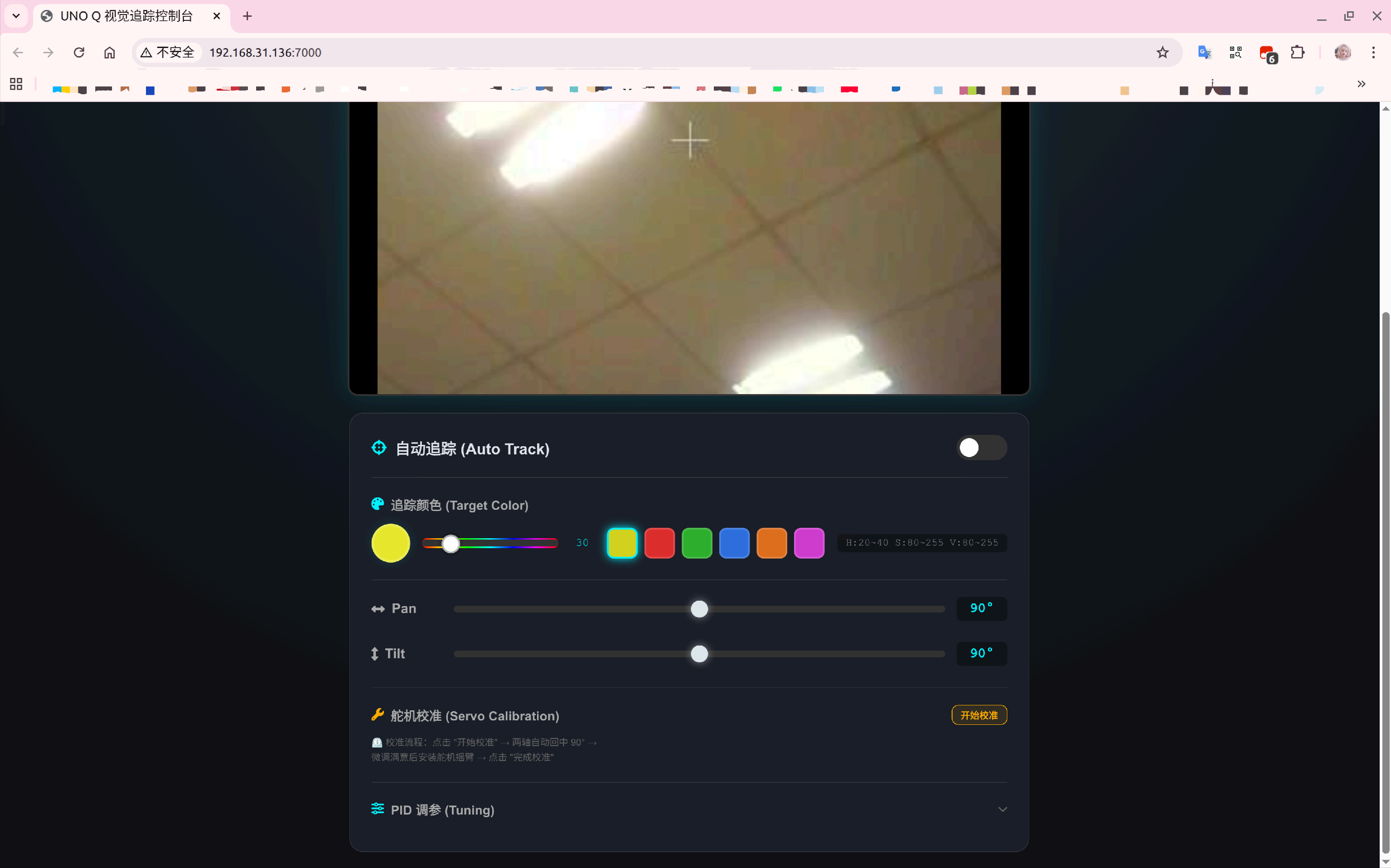Select the green target color swatch
This screenshot has width=1391, height=868.
[697, 543]
